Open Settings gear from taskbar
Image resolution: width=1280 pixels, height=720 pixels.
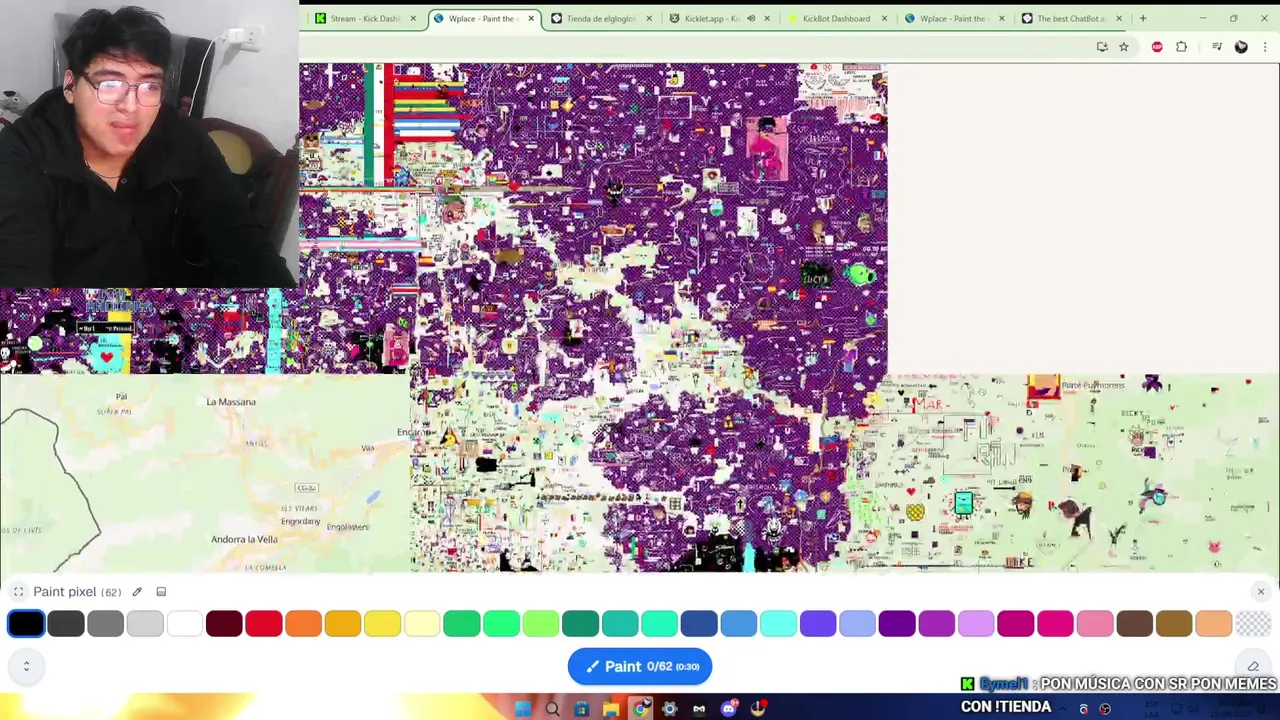[670, 709]
